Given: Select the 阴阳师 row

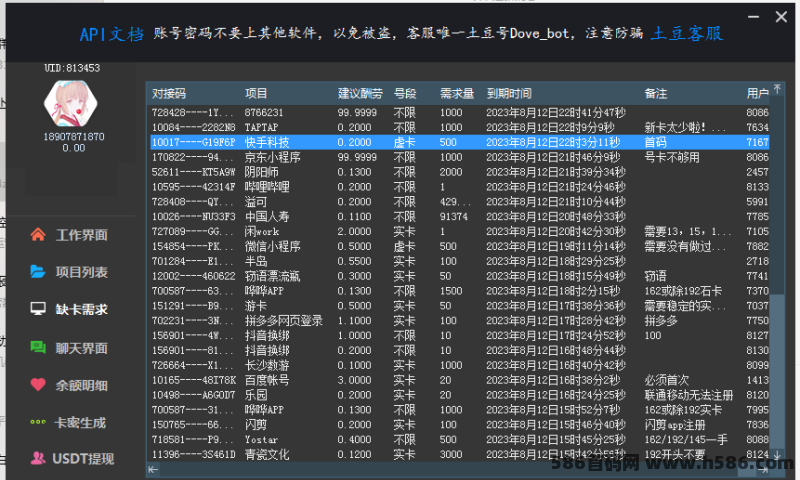Looking at the screenshot, I should click(x=460, y=172).
